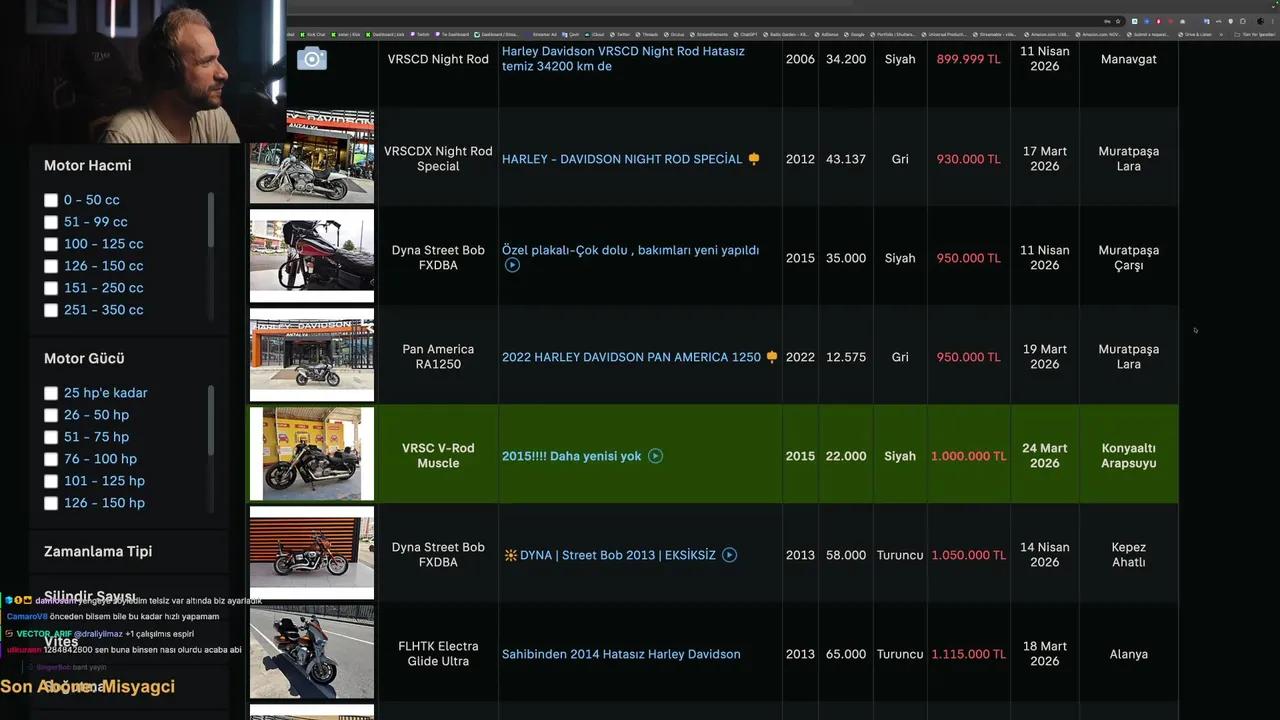1280x720 pixels.
Task: Open the Drive & Listen bookmark
Action: pos(1195,34)
